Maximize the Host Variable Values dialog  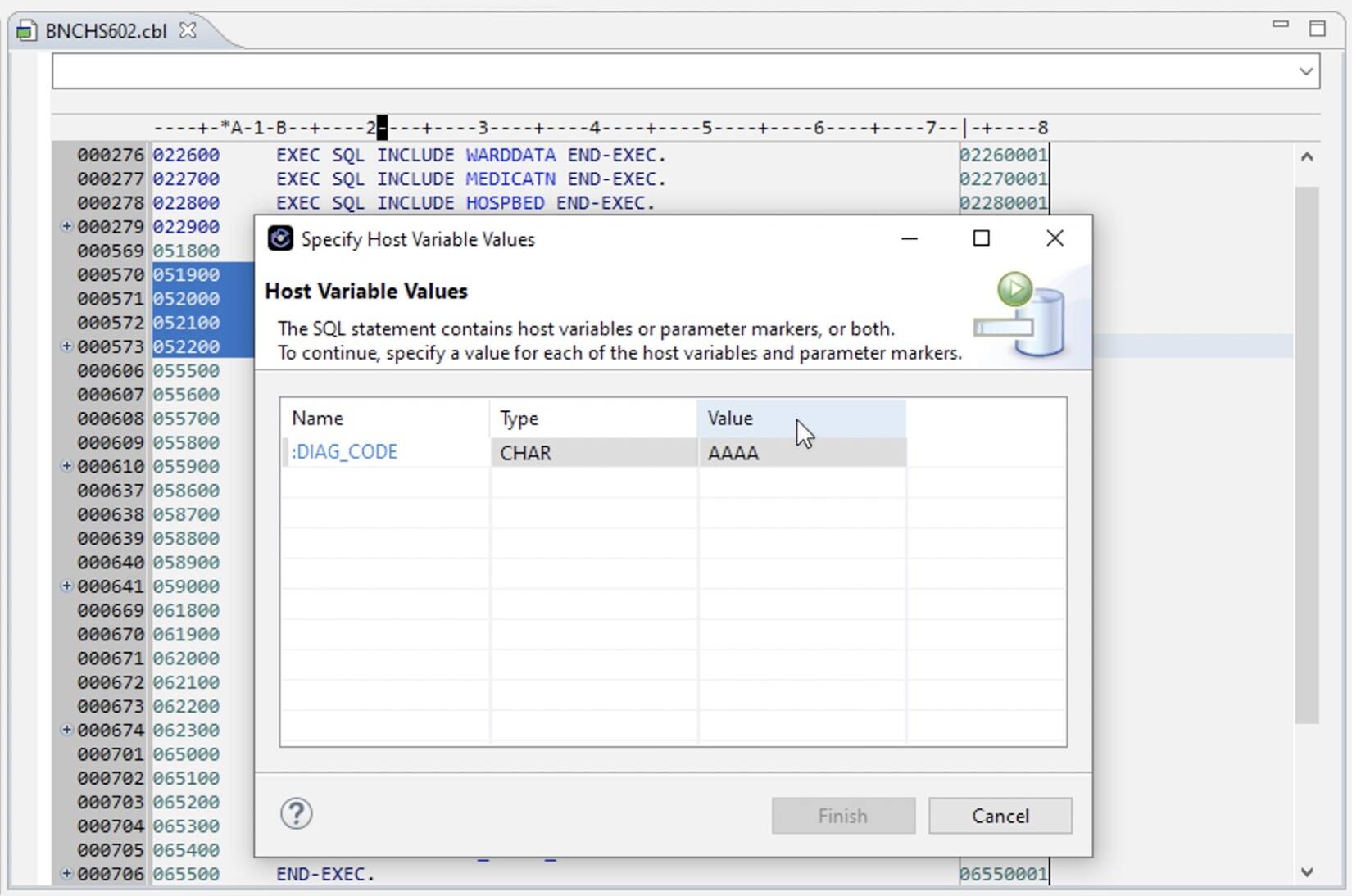(981, 238)
